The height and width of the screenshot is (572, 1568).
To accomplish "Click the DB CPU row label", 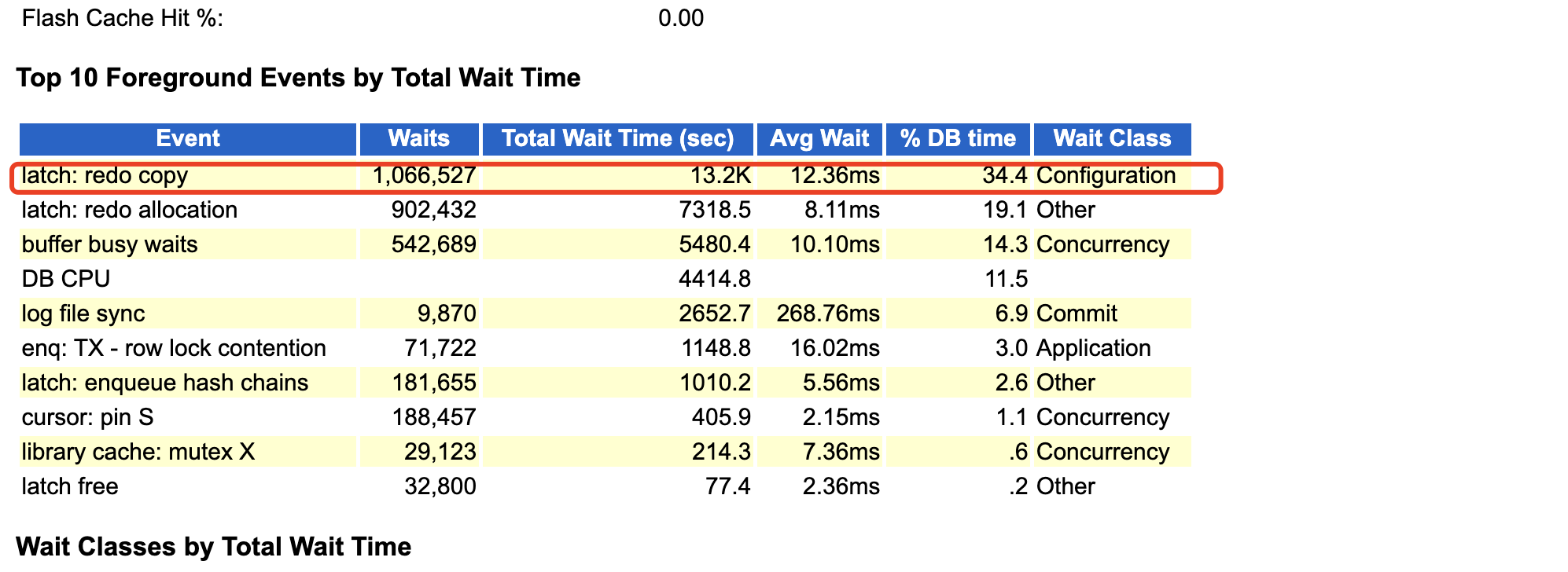I will tap(66, 279).
